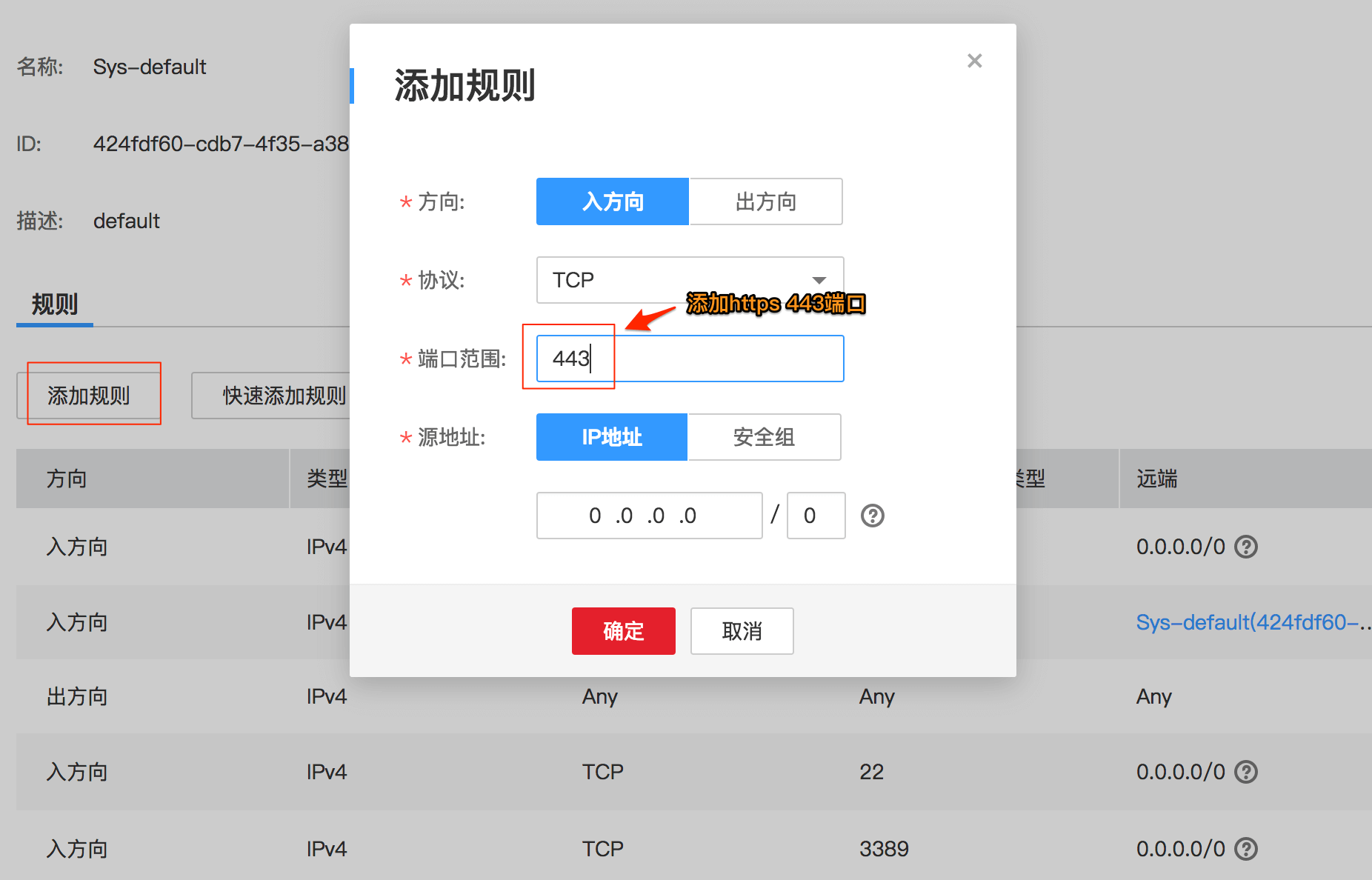The height and width of the screenshot is (880, 1372).
Task: Close the 添加规则 dialog with the X icon
Action: pos(974,61)
